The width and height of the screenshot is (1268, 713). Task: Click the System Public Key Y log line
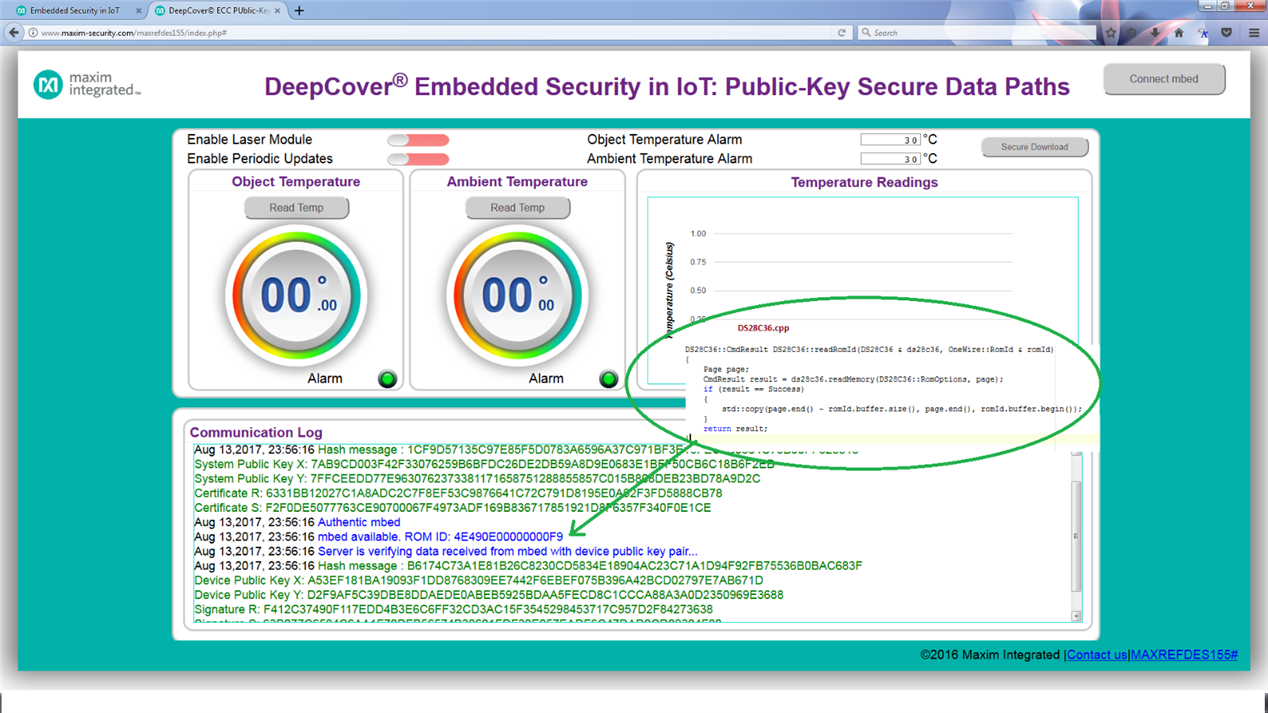point(477,479)
